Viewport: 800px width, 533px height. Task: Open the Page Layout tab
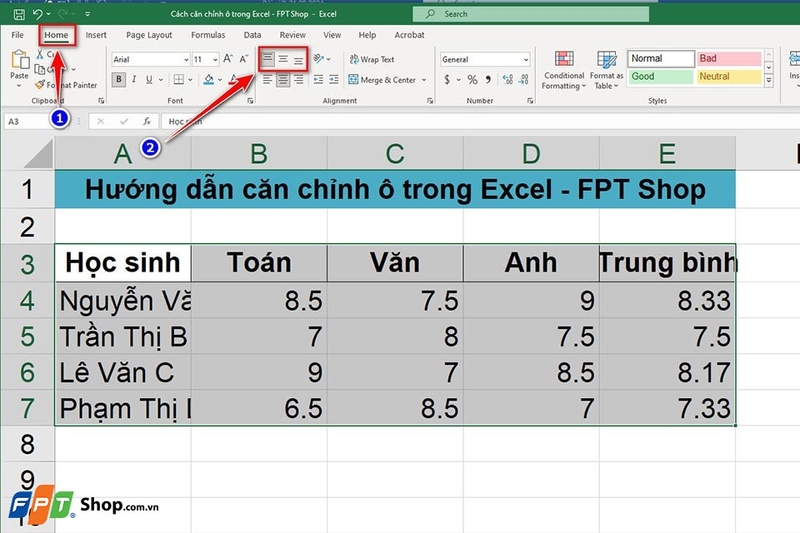tap(149, 35)
